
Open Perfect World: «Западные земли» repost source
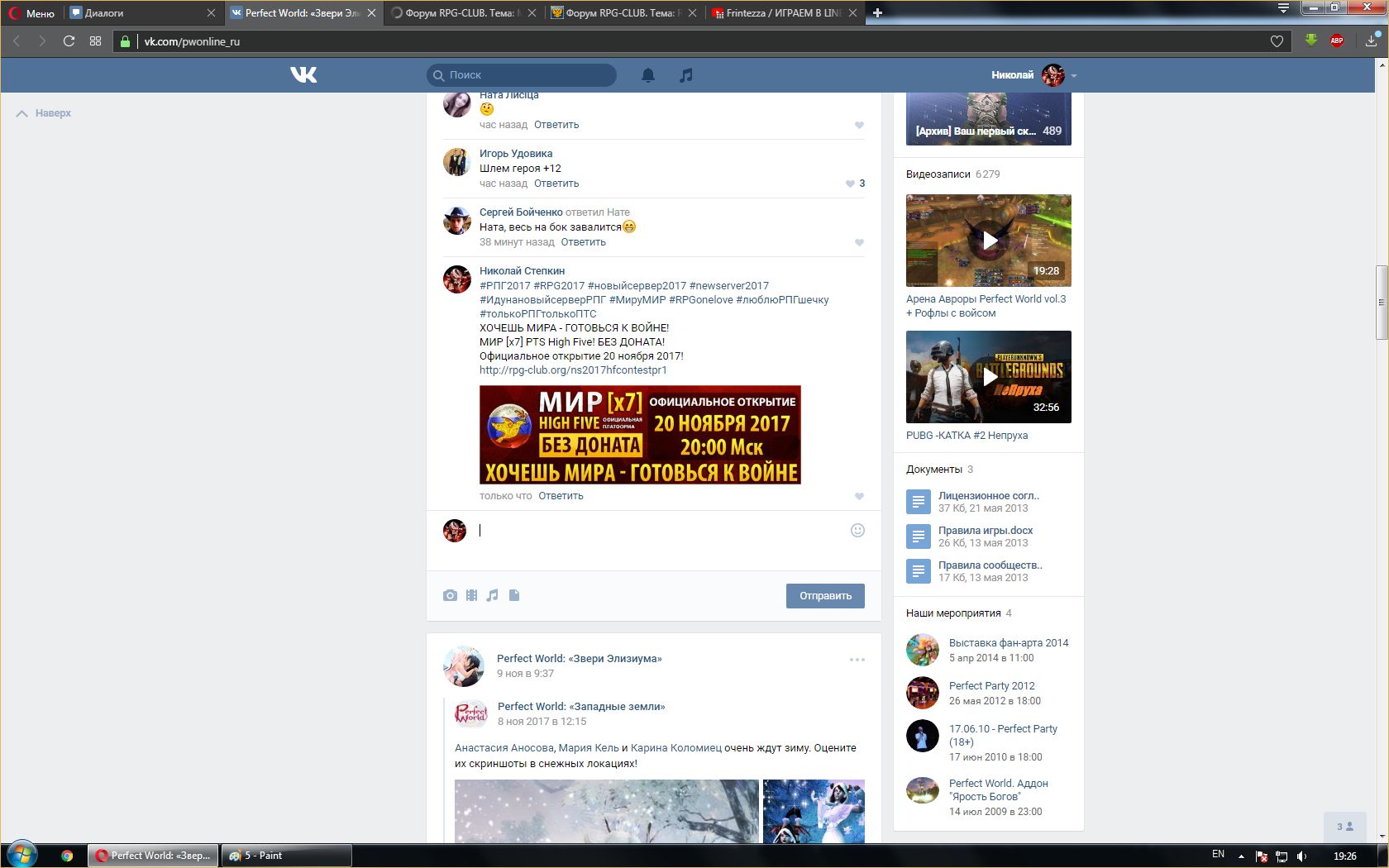581,707
